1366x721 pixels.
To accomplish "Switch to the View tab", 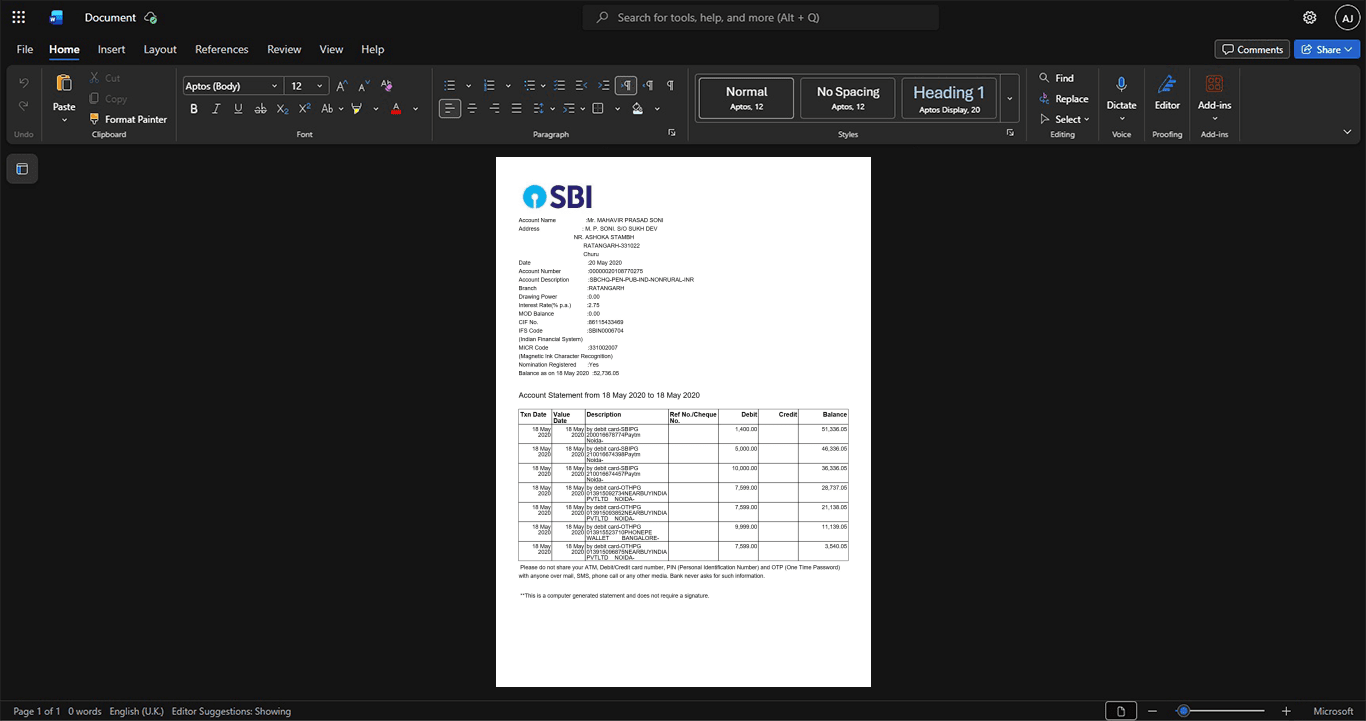I will pyautogui.click(x=331, y=49).
